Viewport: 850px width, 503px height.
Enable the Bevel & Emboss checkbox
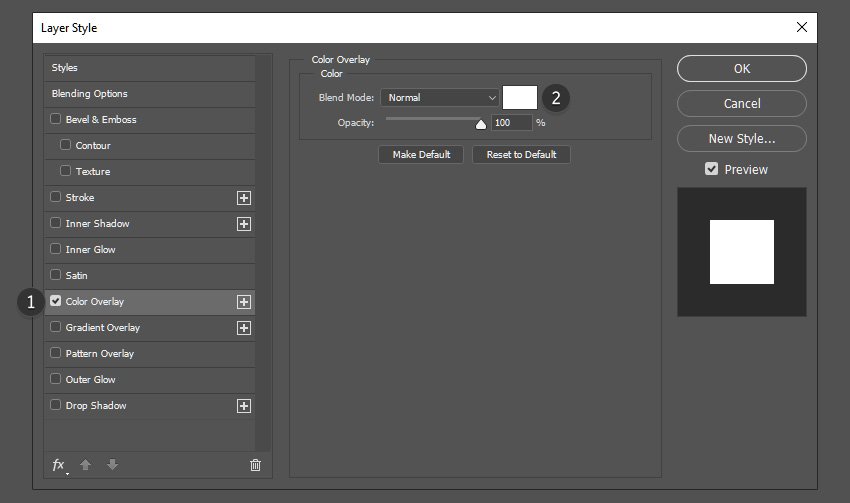coord(56,119)
